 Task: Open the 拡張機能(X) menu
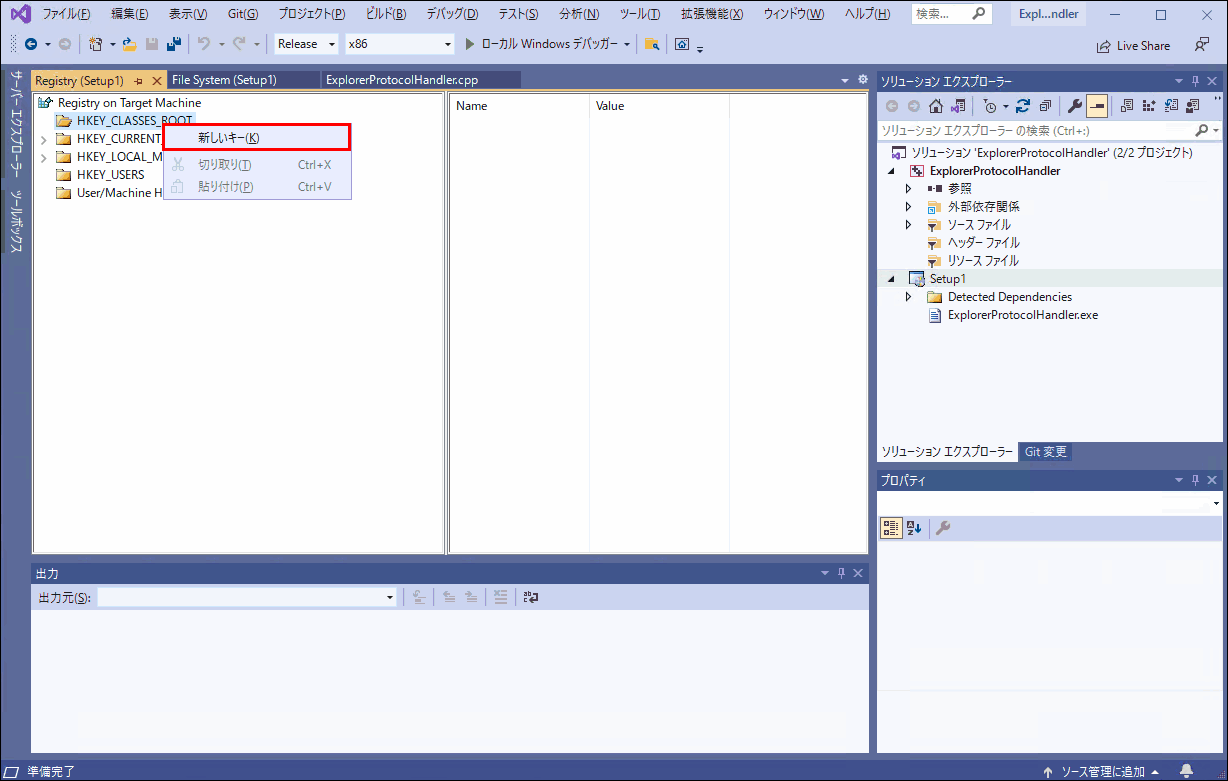[x=712, y=15]
